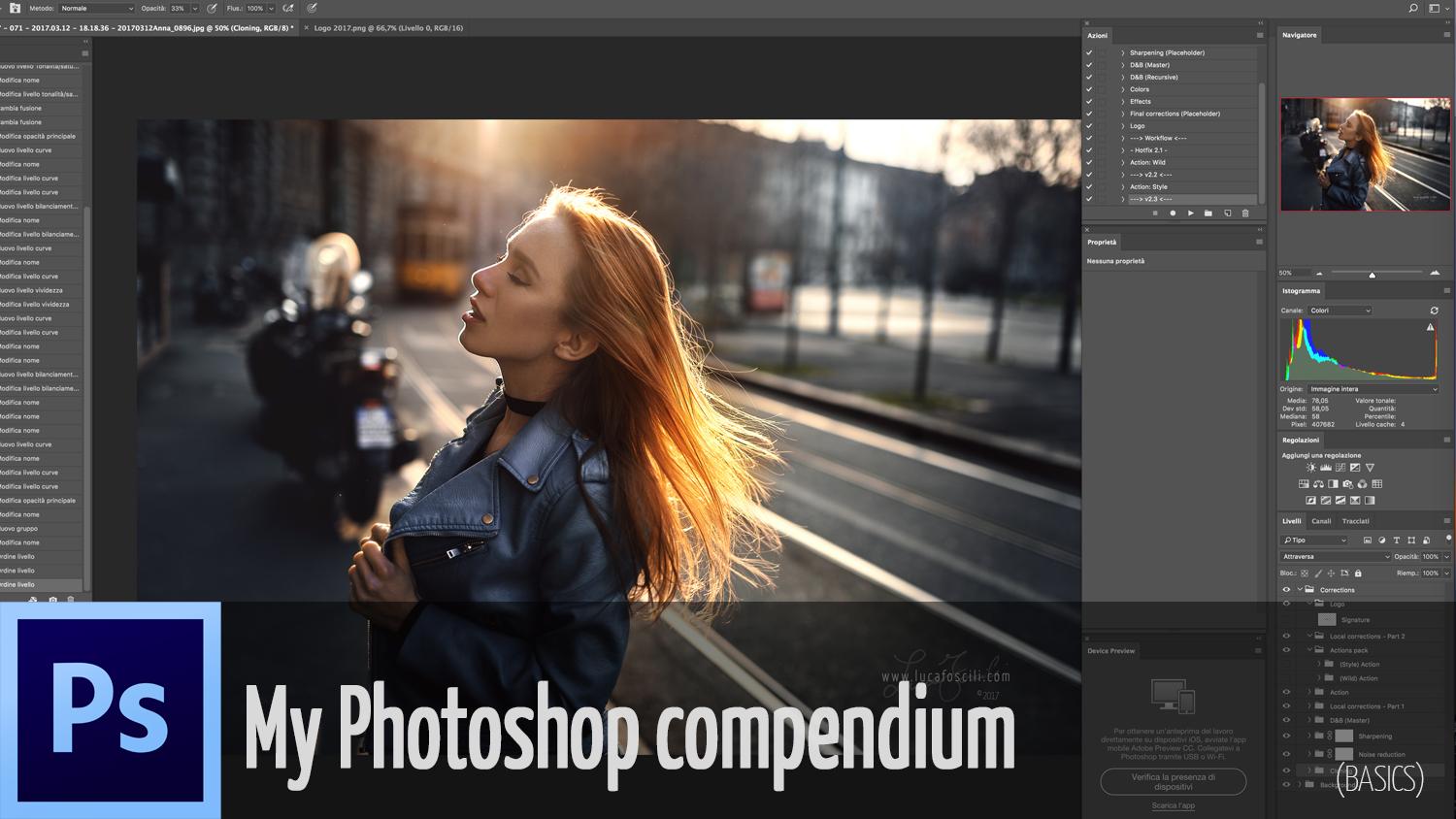Filter layers by smart objects
The image size is (1456, 819).
[1426, 541]
